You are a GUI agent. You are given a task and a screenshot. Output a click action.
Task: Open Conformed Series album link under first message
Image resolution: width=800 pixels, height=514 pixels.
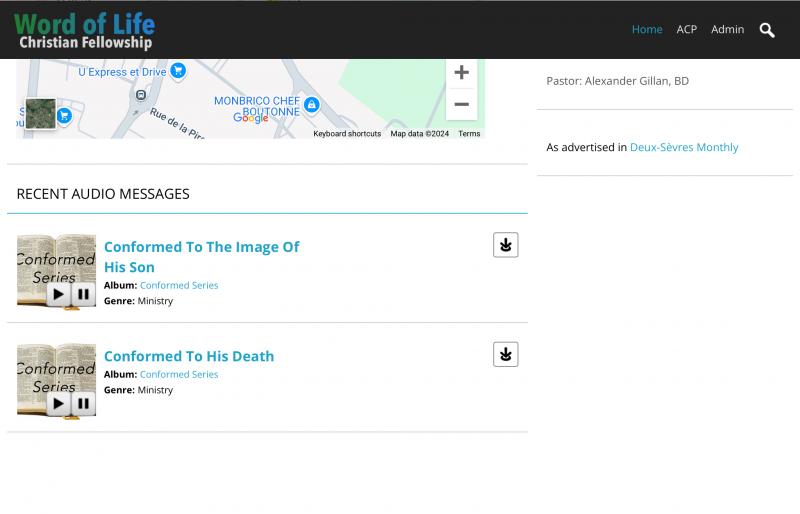(179, 285)
